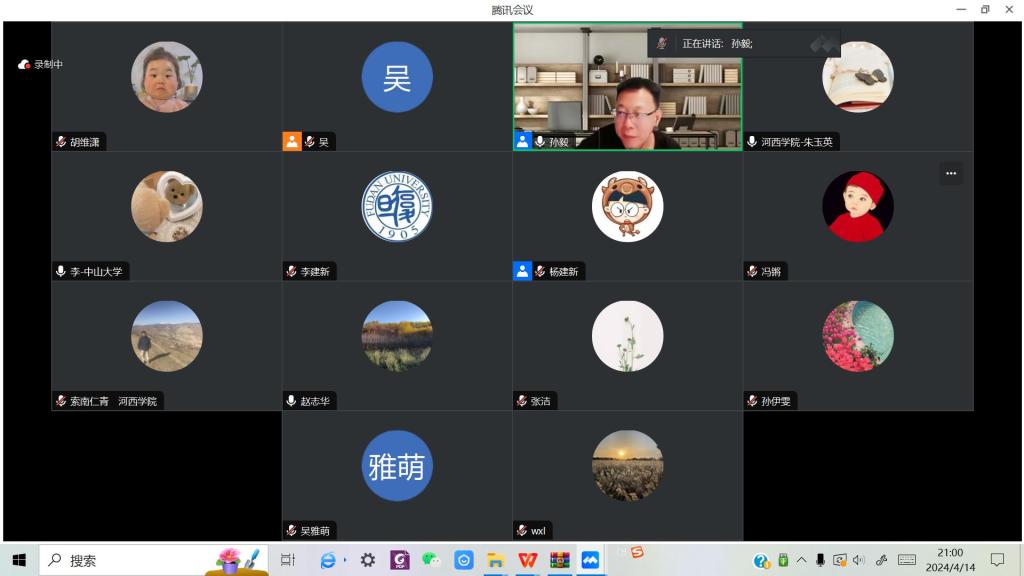Click the cloud recording indicator 录制中

[40, 64]
